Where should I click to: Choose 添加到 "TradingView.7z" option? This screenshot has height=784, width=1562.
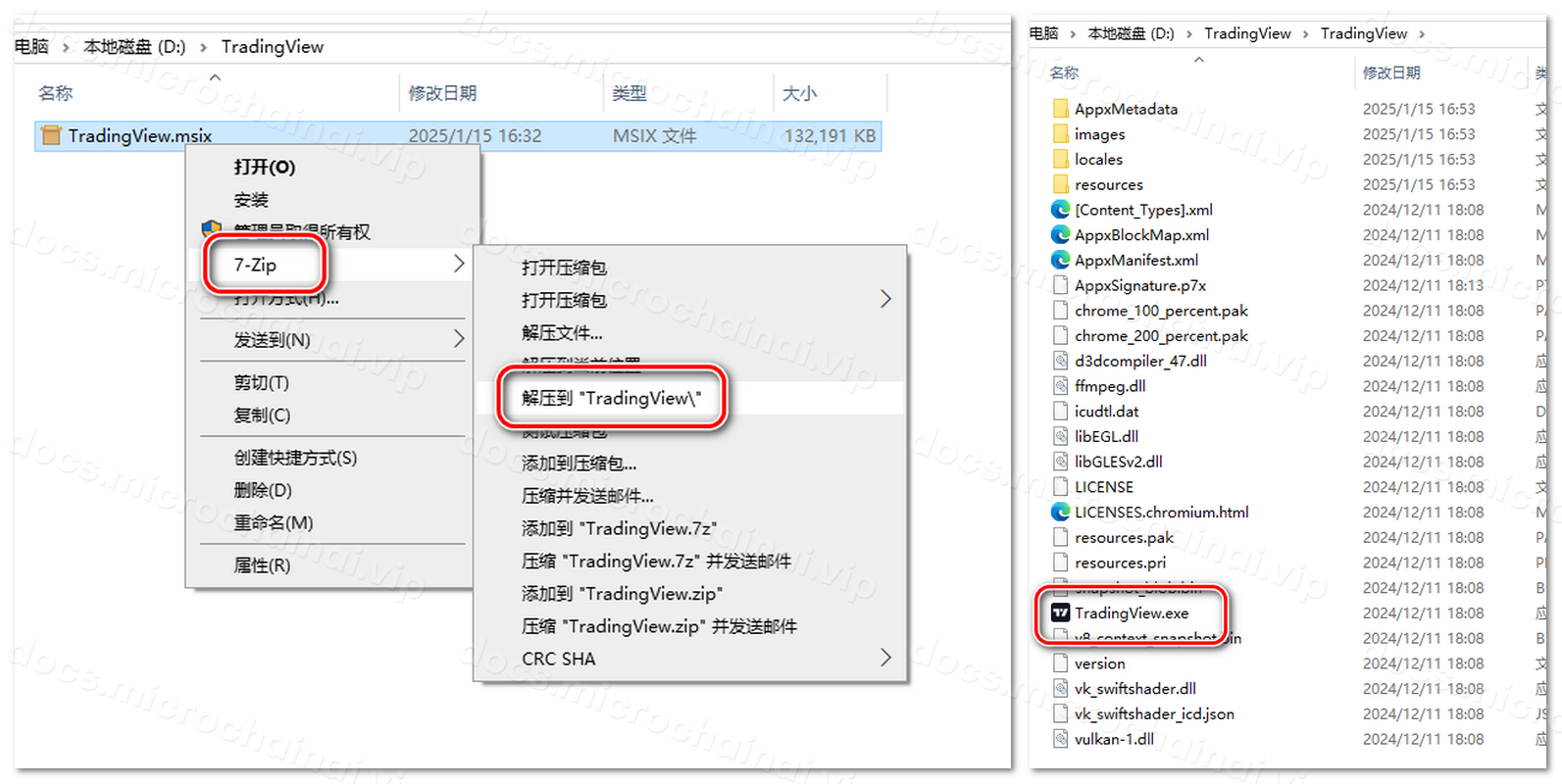620,528
